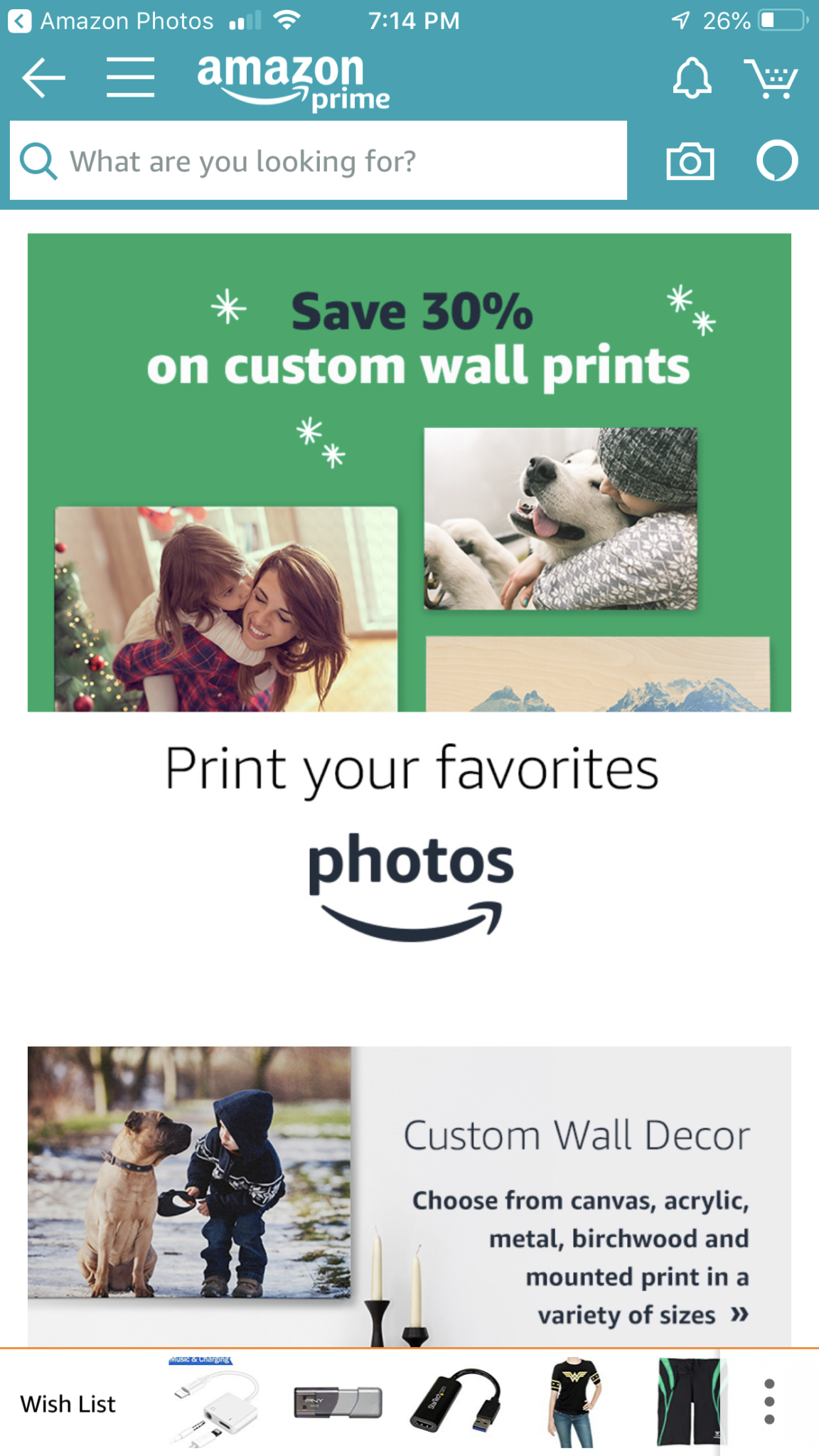Tap the back arrow icon
Screen dimensions: 819x1456
pyautogui.click(x=44, y=77)
